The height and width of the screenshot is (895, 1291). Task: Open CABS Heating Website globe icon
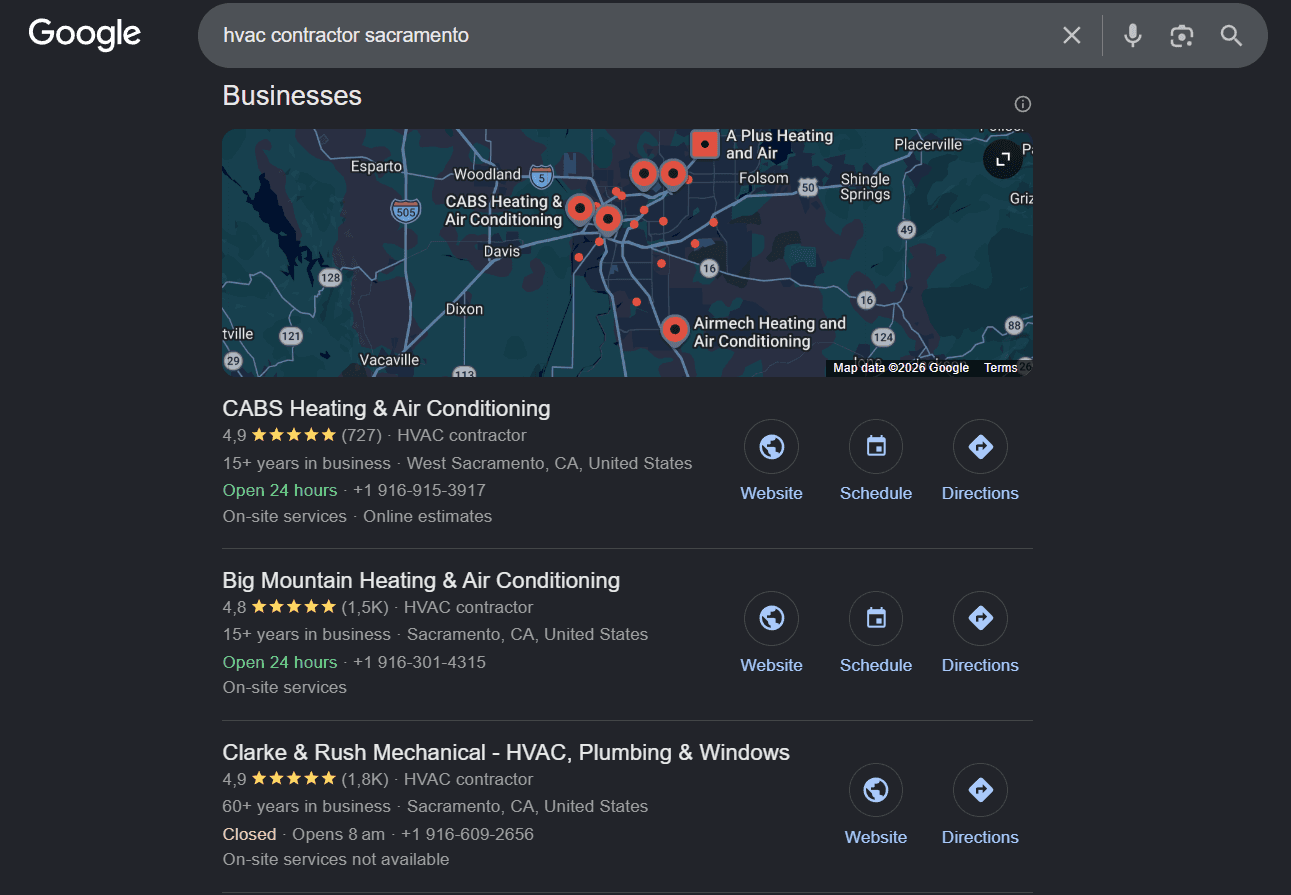pos(771,446)
